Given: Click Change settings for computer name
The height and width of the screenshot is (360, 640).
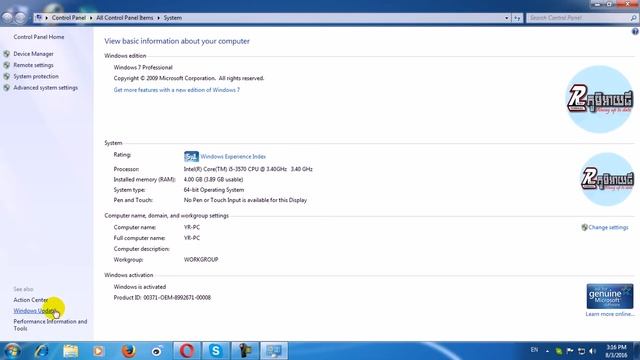Looking at the screenshot, I should [x=608, y=227].
